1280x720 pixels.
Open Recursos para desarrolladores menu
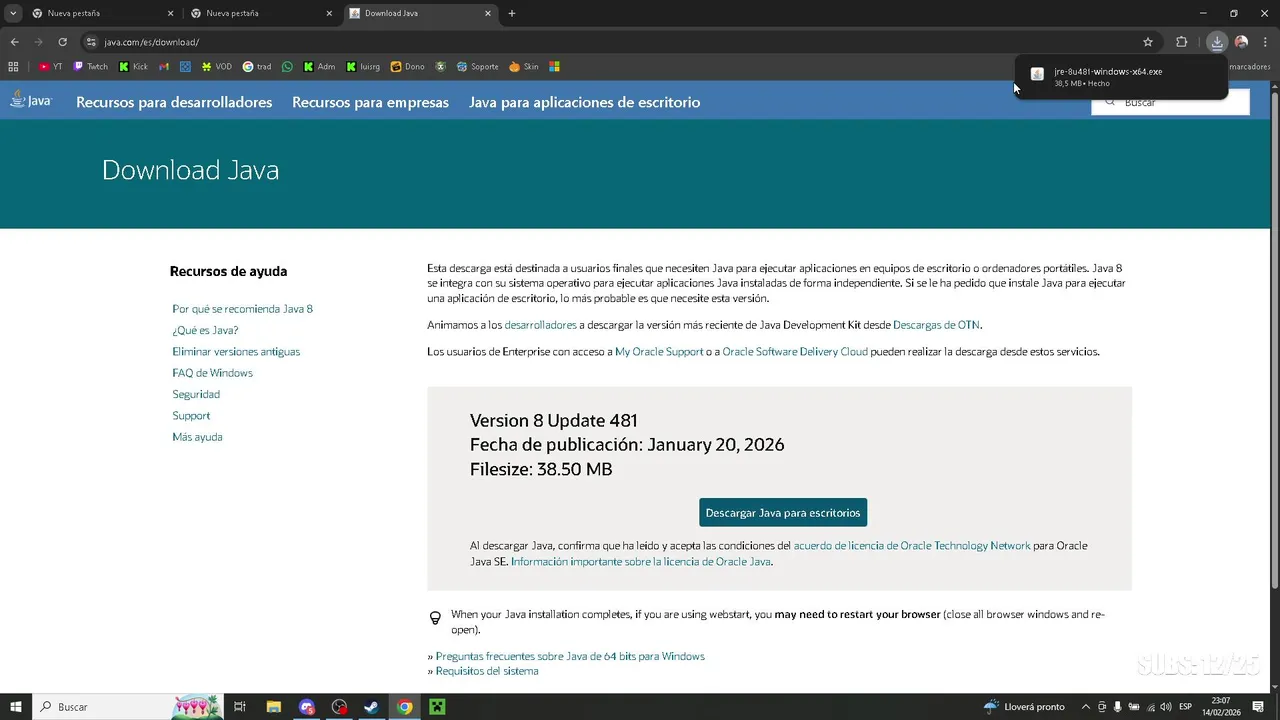pyautogui.click(x=174, y=102)
